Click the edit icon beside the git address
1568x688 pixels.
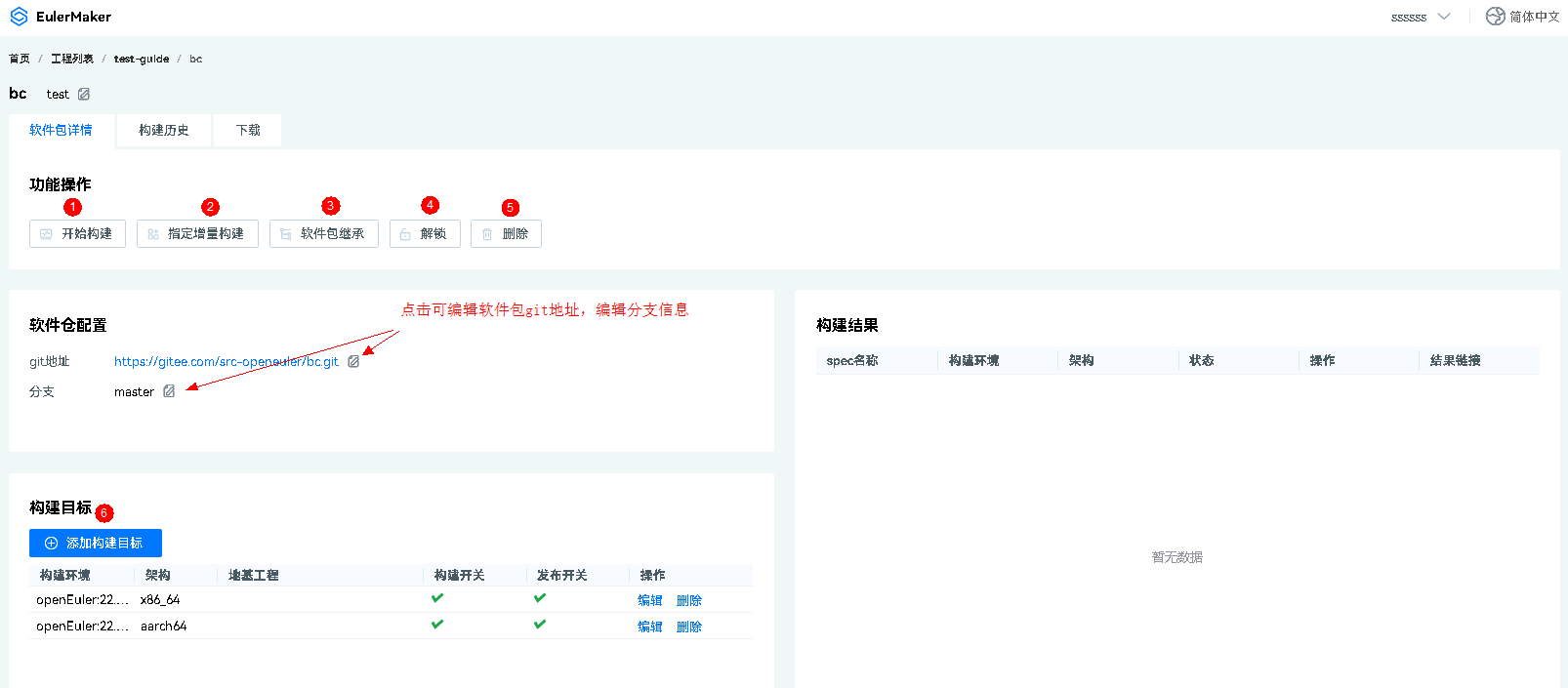[x=353, y=362]
